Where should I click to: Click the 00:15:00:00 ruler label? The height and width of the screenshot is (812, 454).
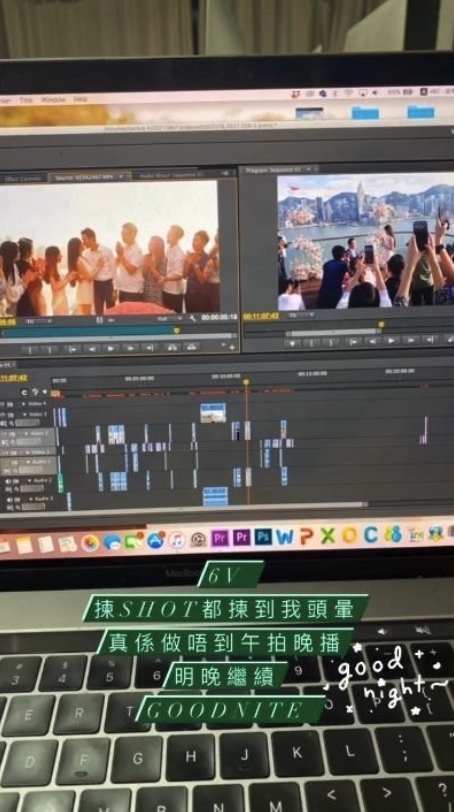(314, 373)
